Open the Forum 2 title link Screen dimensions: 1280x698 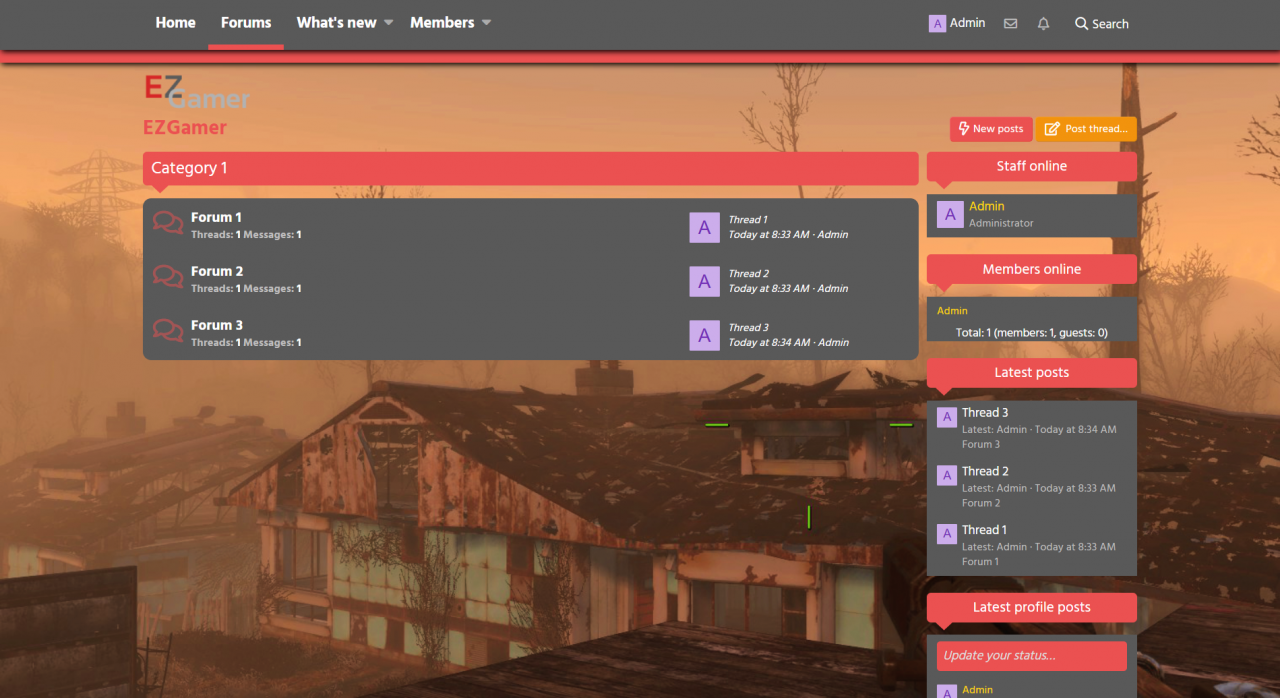217,271
